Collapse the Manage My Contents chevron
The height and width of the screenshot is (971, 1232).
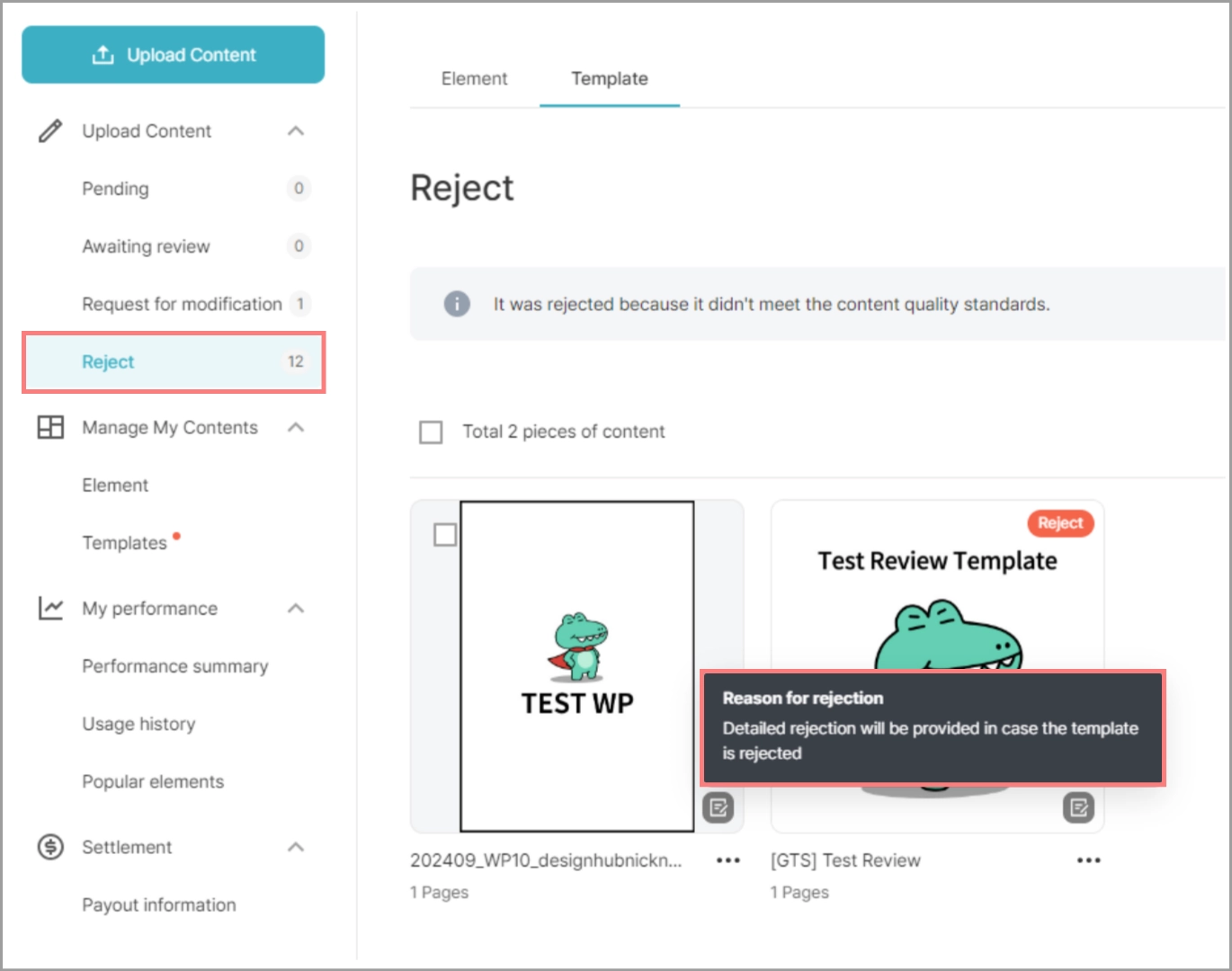[x=296, y=427]
